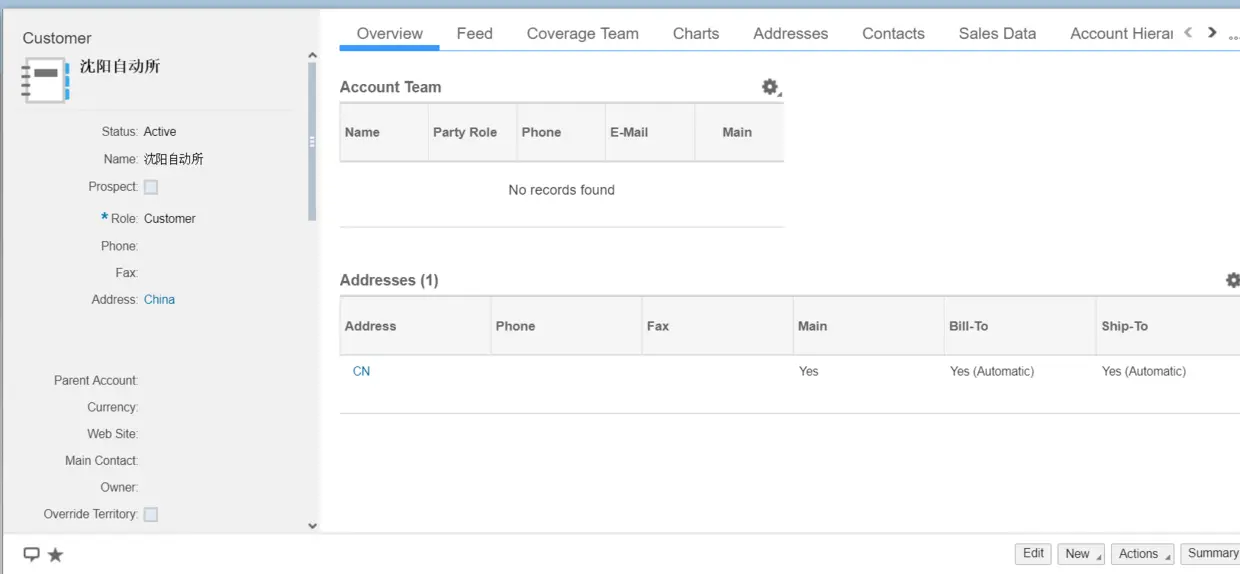This screenshot has height=574, width=1240.
Task: Open the CN address record link
Action: click(x=361, y=371)
